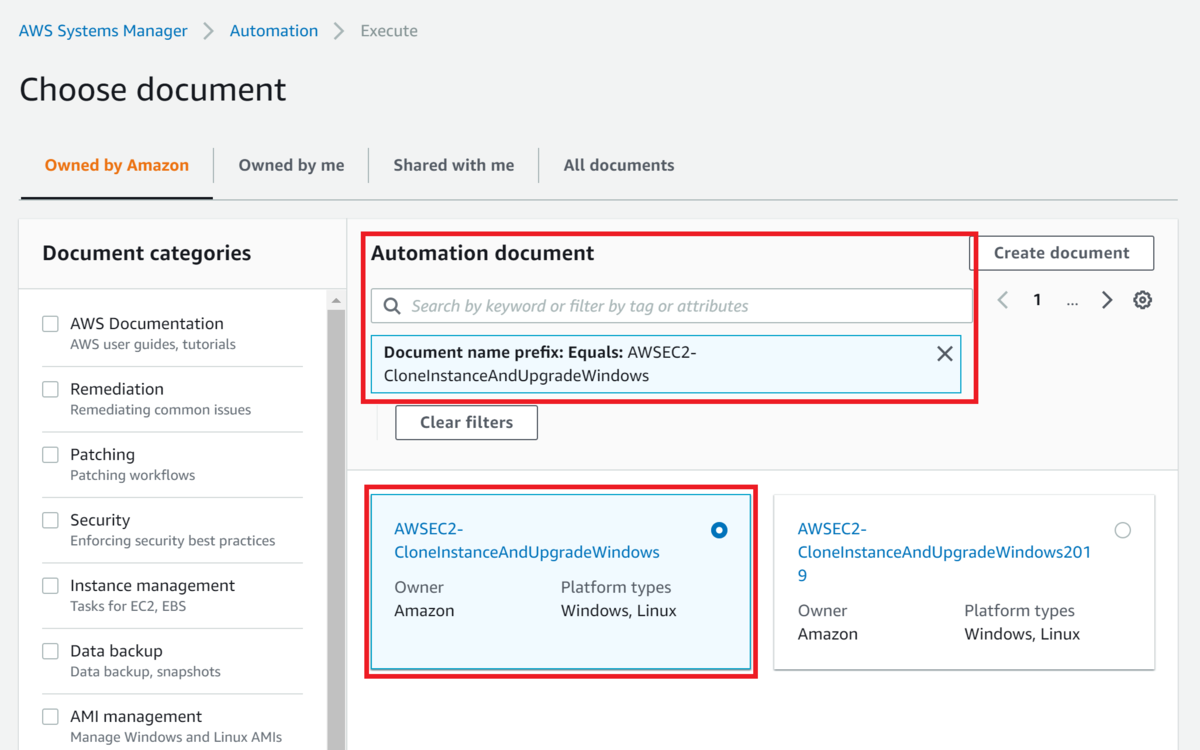Click the Automation document heading
The image size is (1200, 750).
(x=483, y=253)
